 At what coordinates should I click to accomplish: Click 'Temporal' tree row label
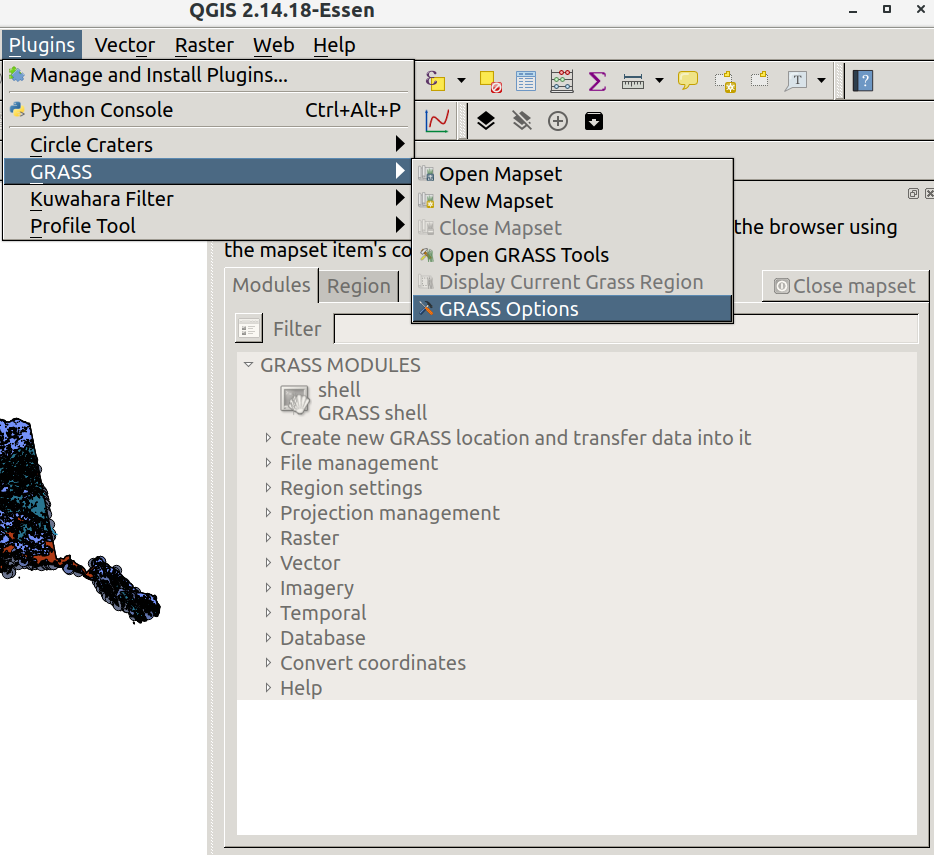323,613
